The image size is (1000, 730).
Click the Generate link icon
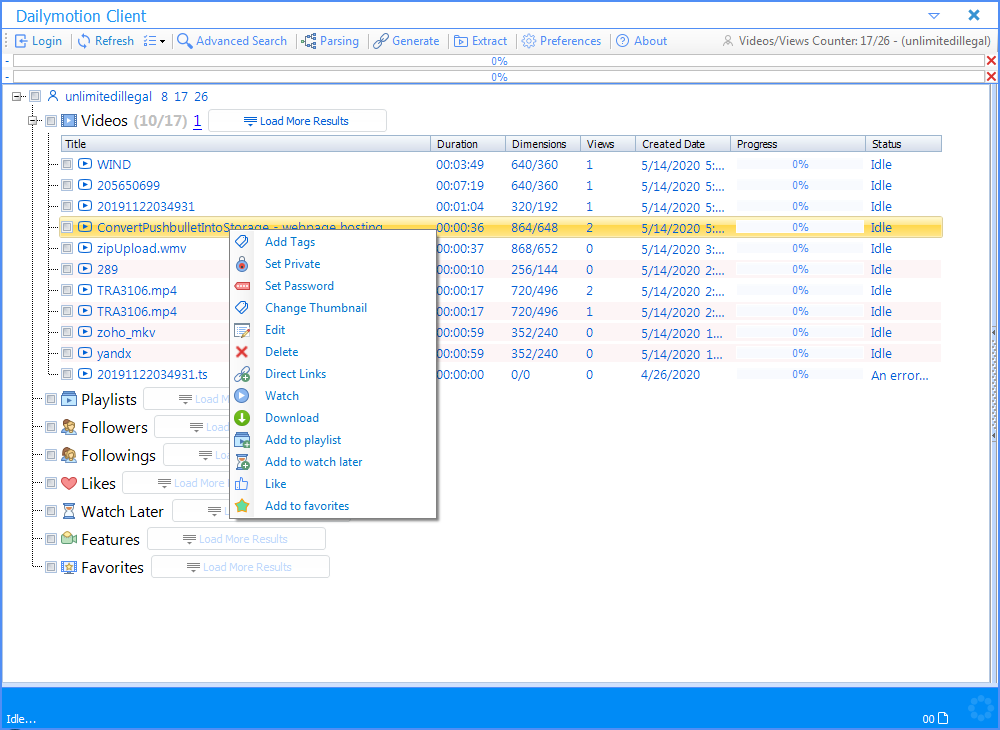pos(381,41)
